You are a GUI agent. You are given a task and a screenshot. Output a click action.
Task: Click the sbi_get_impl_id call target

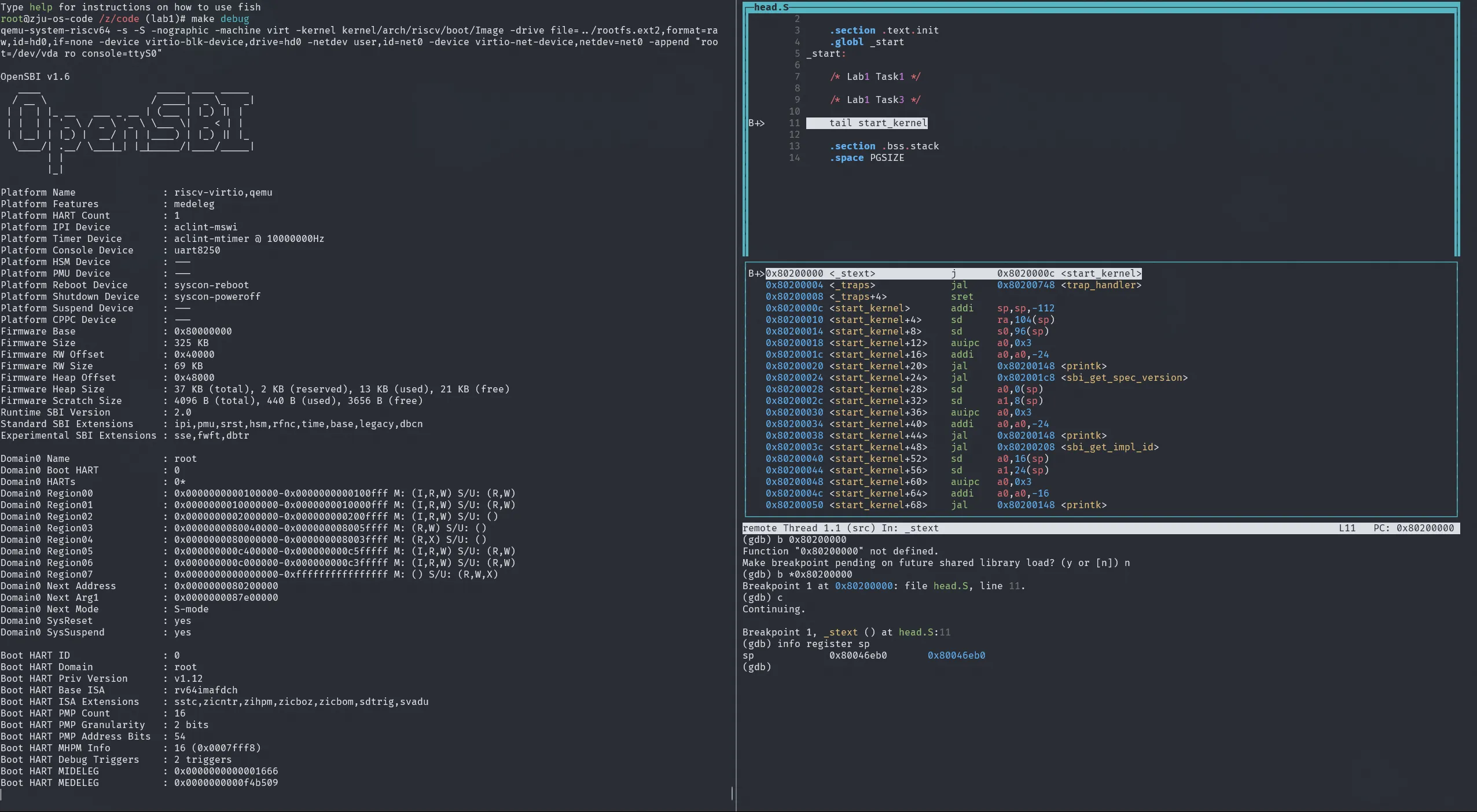[x=1109, y=447]
